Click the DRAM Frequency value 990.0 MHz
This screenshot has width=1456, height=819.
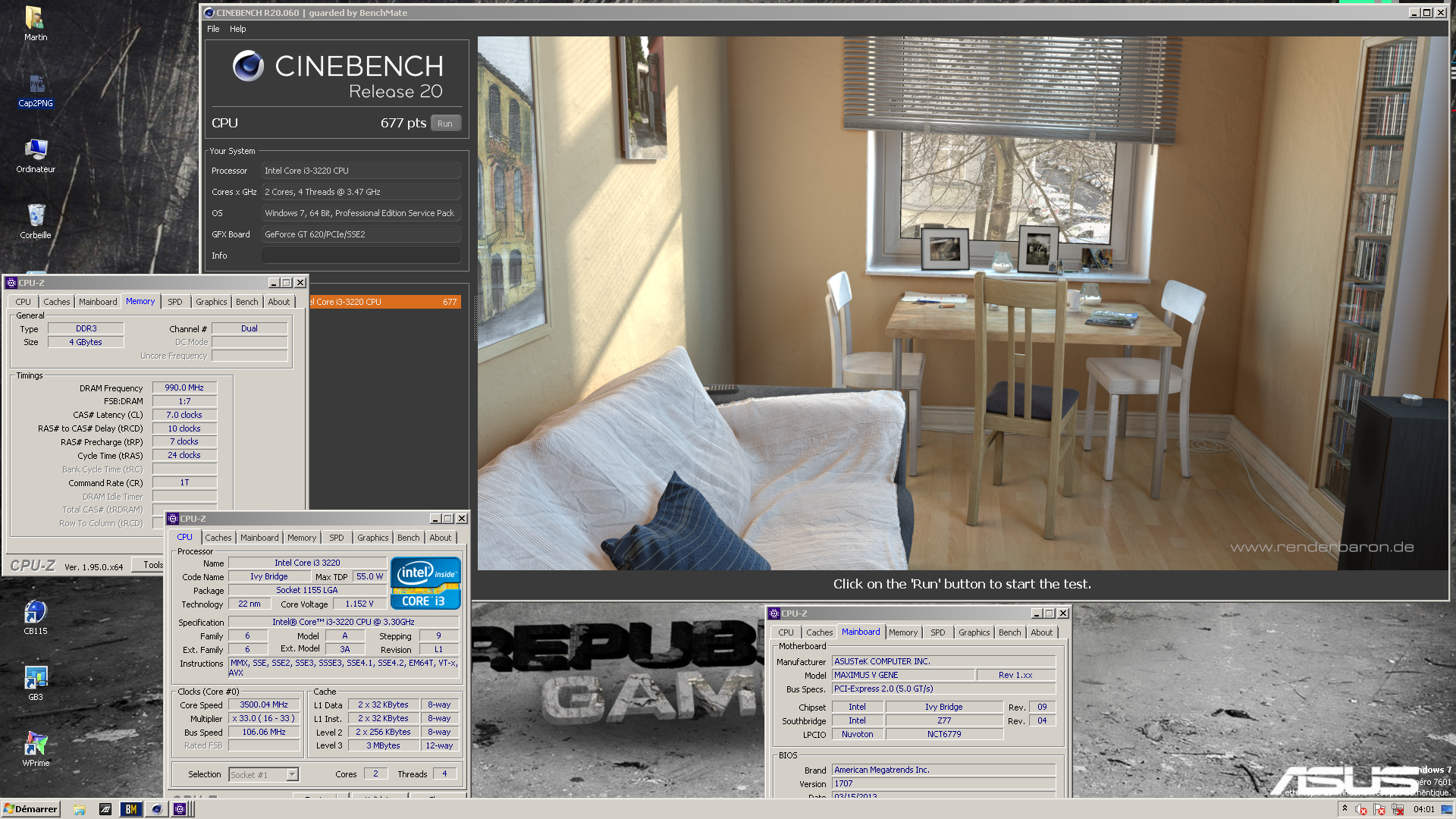184,388
